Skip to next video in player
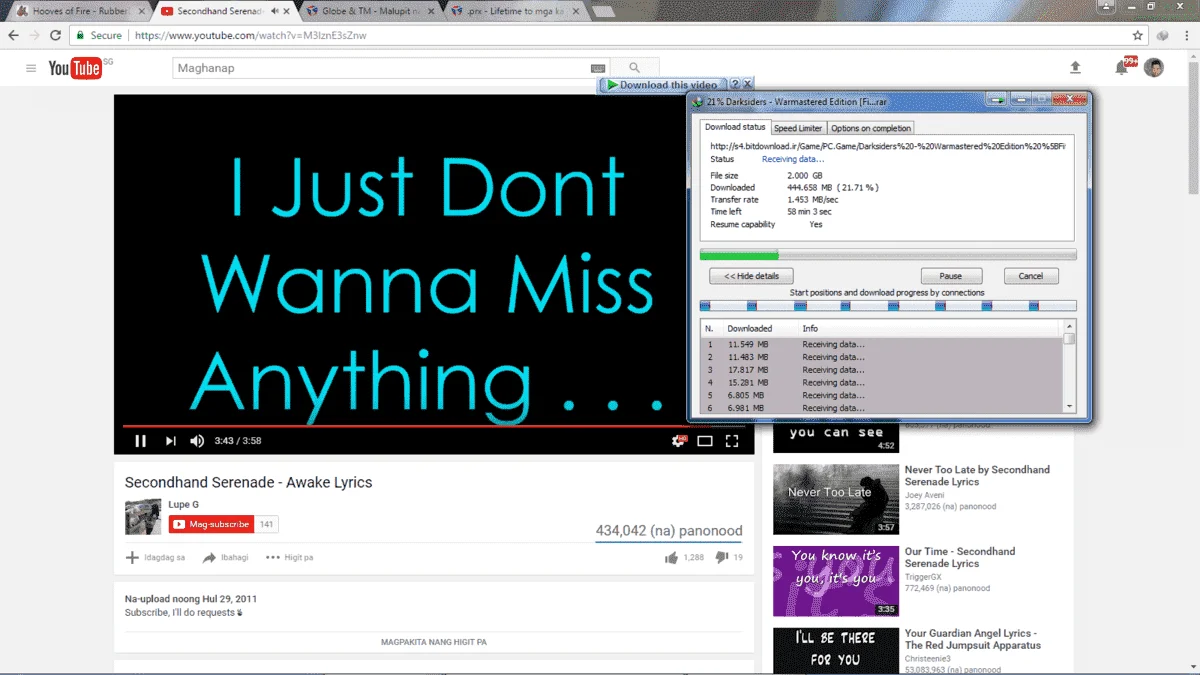 click(x=170, y=441)
